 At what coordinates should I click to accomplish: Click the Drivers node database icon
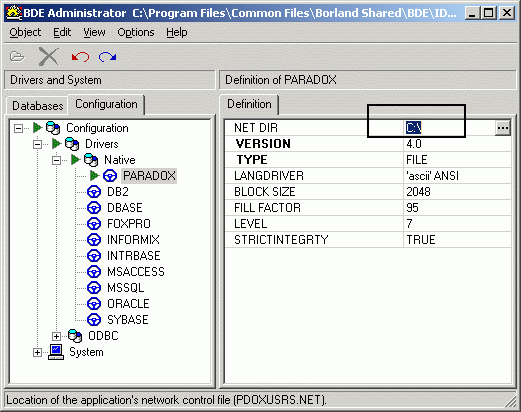[x=72, y=144]
